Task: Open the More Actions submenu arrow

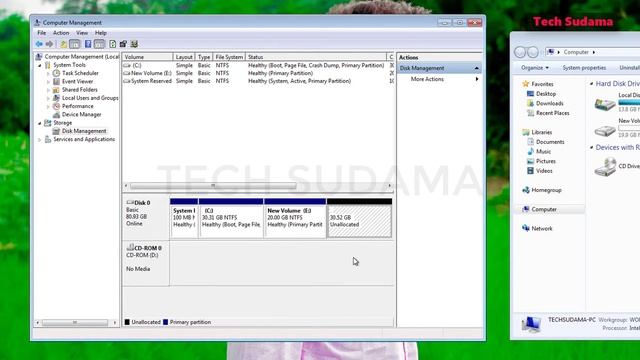Action: [x=477, y=79]
